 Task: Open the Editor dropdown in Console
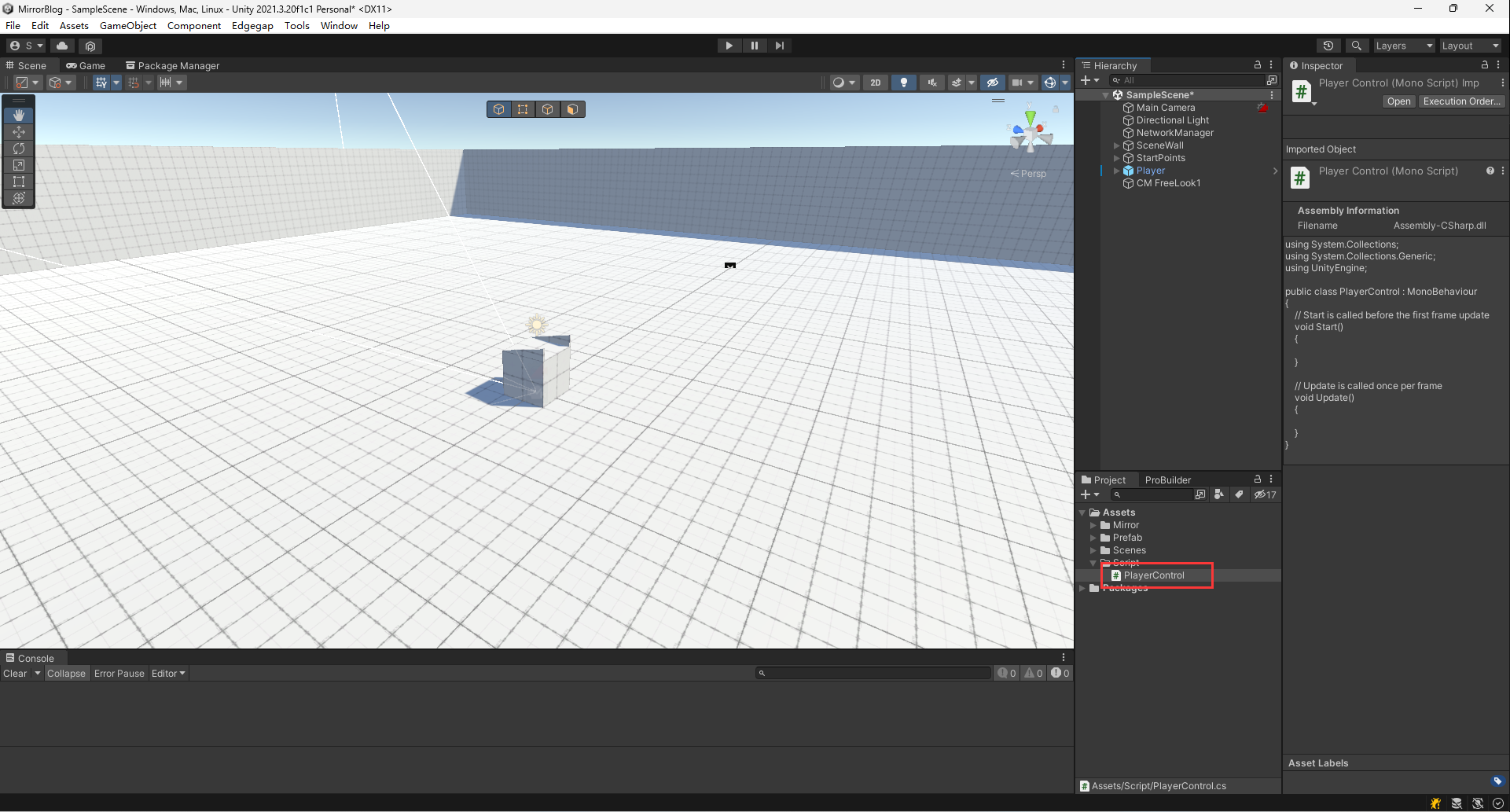(168, 674)
